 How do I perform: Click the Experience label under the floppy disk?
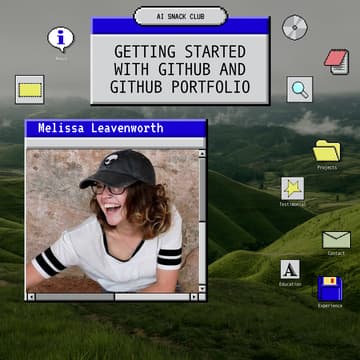pyautogui.click(x=330, y=306)
